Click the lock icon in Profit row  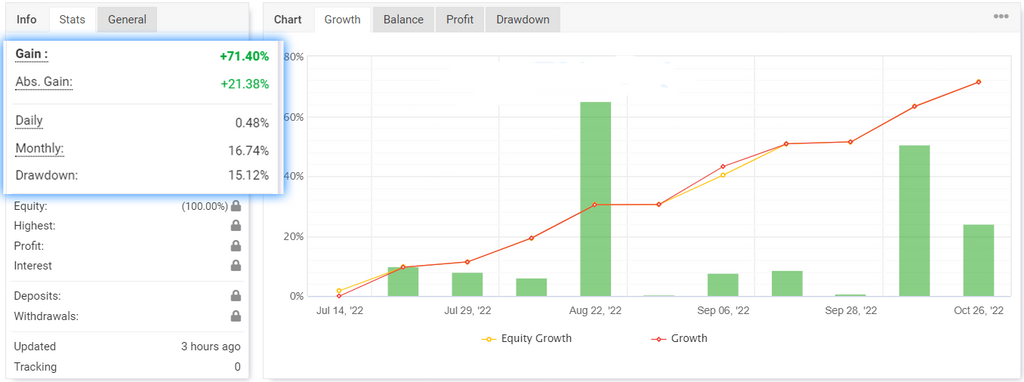pyautogui.click(x=236, y=246)
